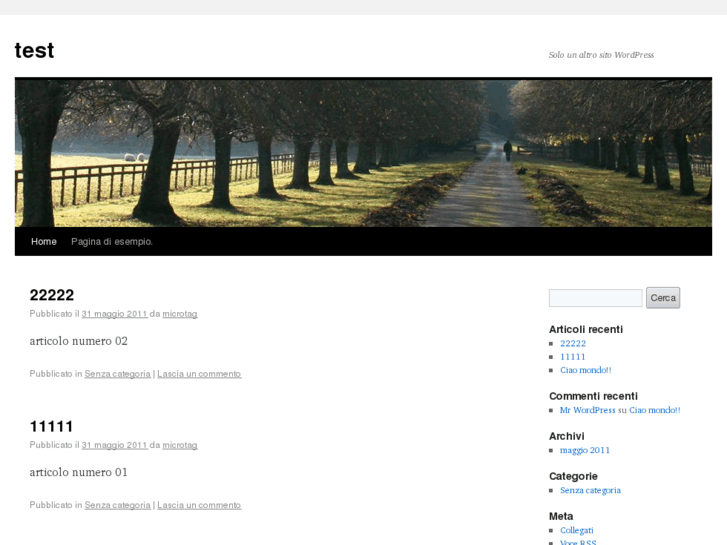
Task: Click the 'Meta' widget heading
Action: point(561,516)
